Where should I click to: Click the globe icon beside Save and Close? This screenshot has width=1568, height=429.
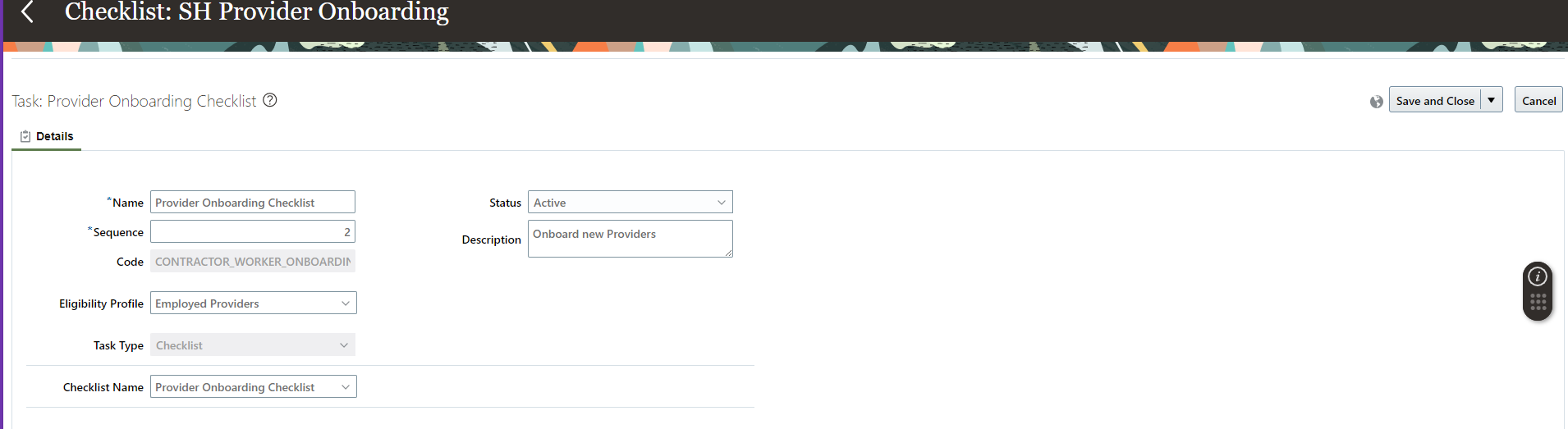click(1377, 102)
